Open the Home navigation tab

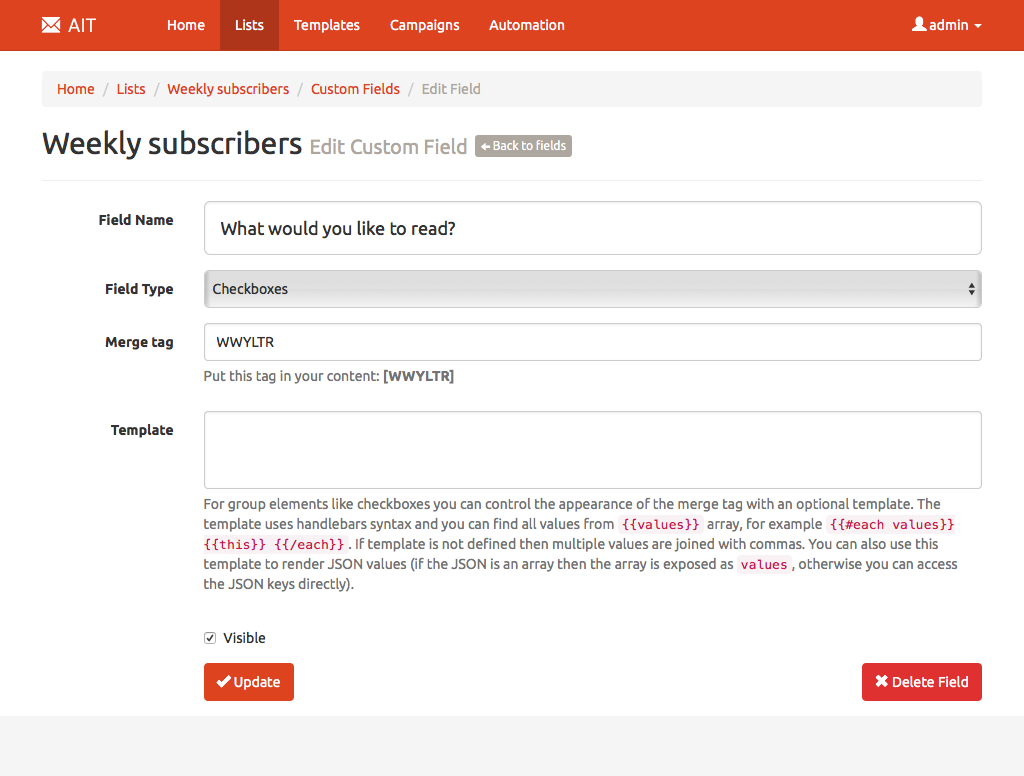pos(186,25)
